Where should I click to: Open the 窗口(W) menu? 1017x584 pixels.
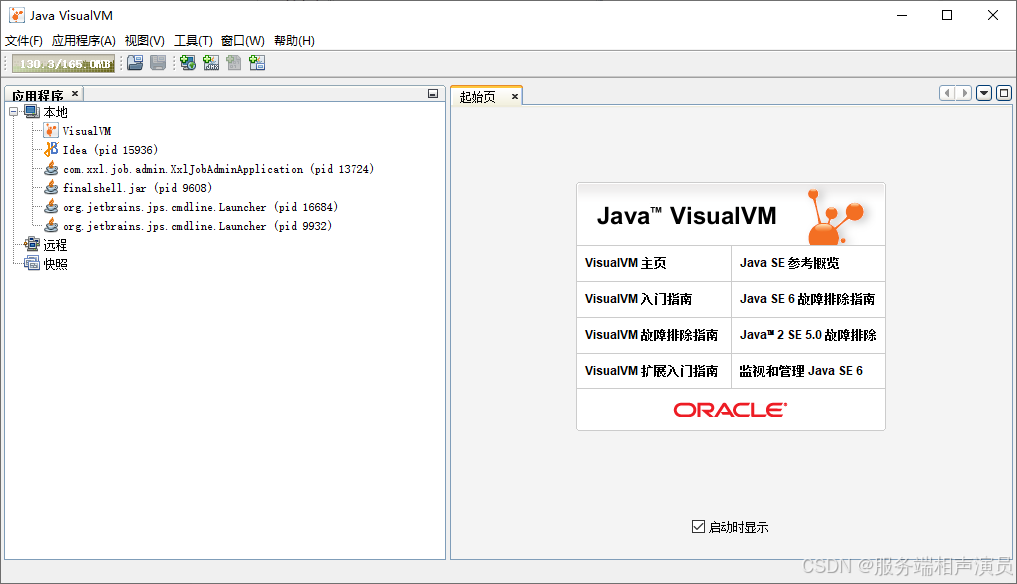click(x=243, y=41)
